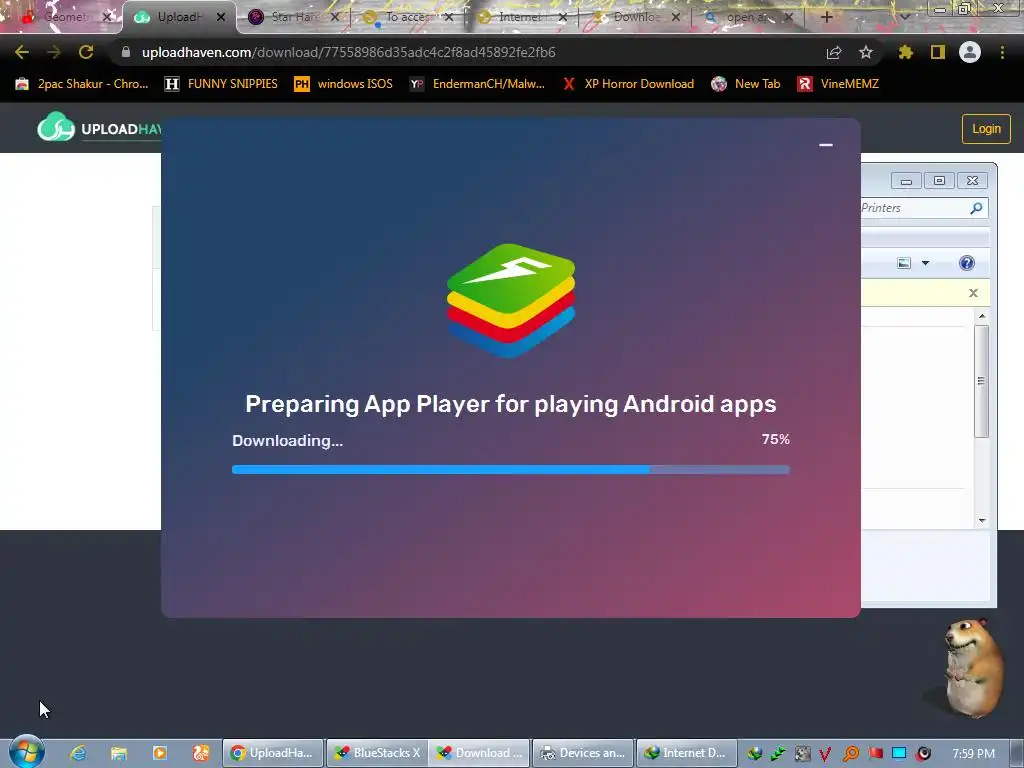This screenshot has height=768, width=1024.
Task: Click the Login button on UploadHaven
Action: (986, 129)
